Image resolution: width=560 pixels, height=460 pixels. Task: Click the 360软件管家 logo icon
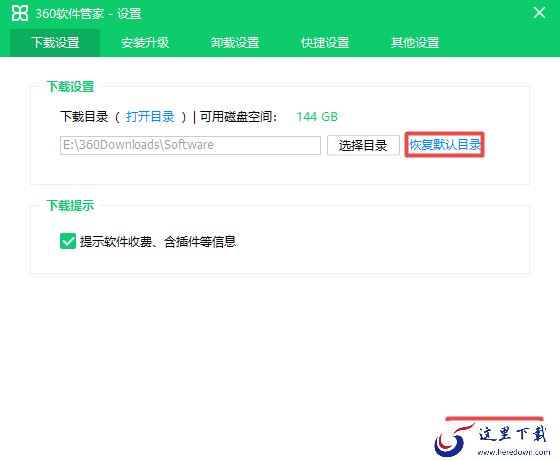20,13
